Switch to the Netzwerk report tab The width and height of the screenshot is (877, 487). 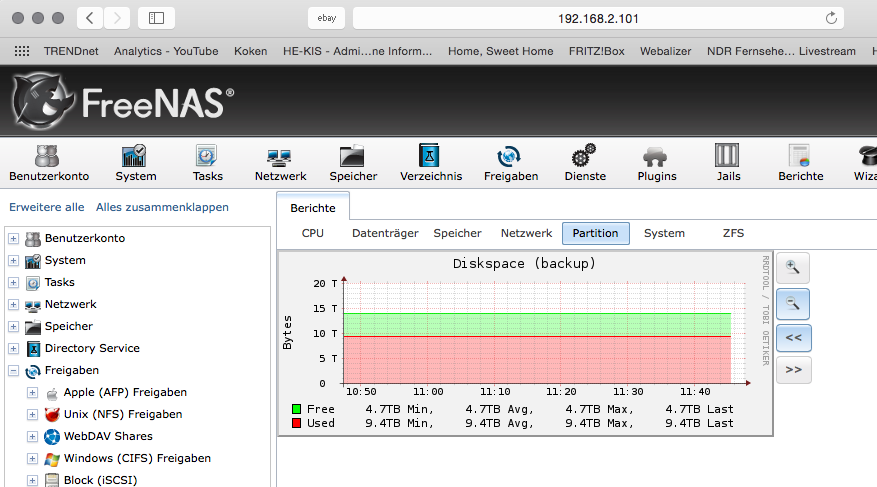click(526, 233)
